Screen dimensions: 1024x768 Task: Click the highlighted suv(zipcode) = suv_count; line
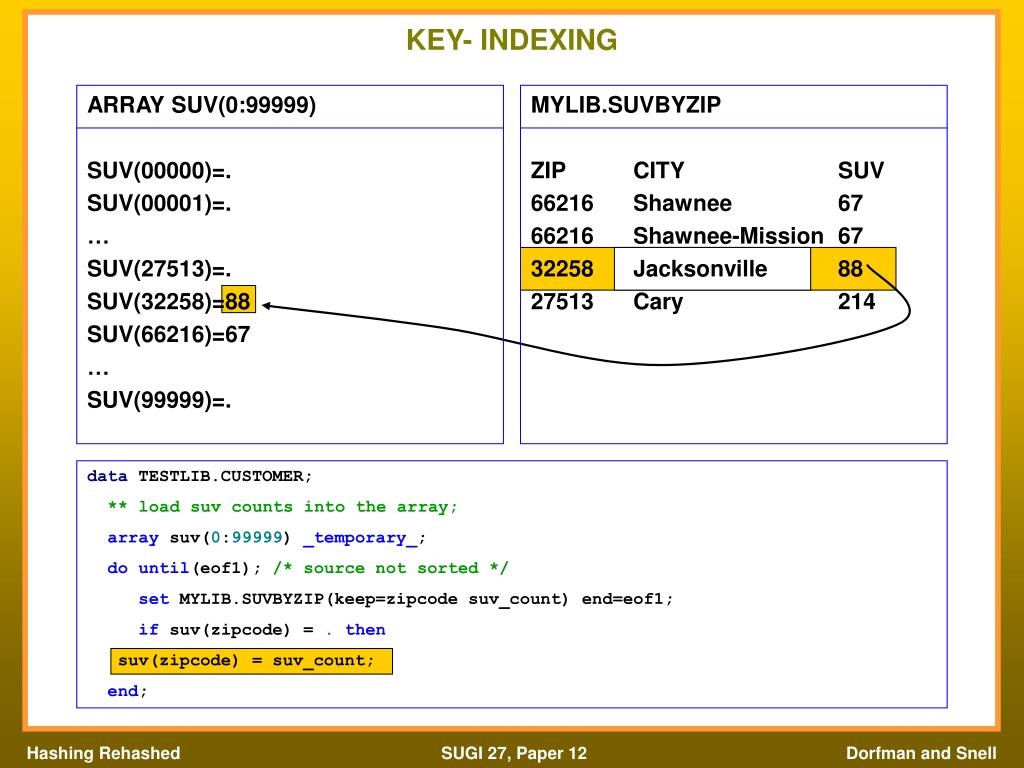coord(251,661)
